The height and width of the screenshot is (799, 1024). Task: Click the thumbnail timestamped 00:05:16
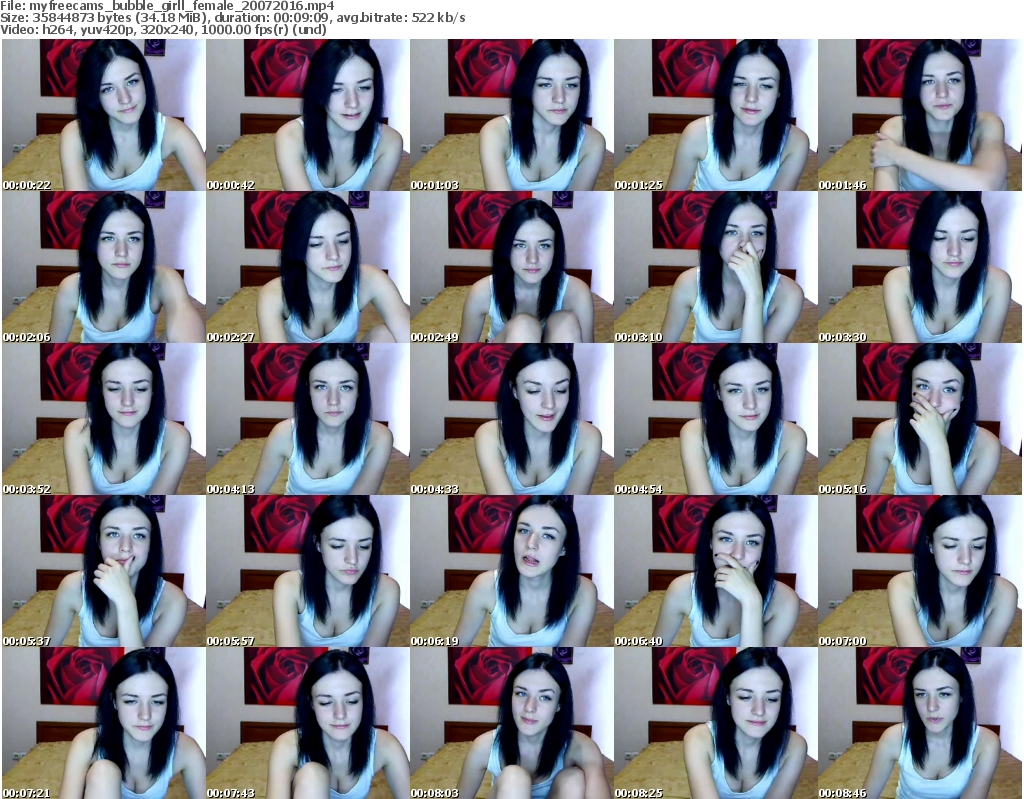pos(920,419)
